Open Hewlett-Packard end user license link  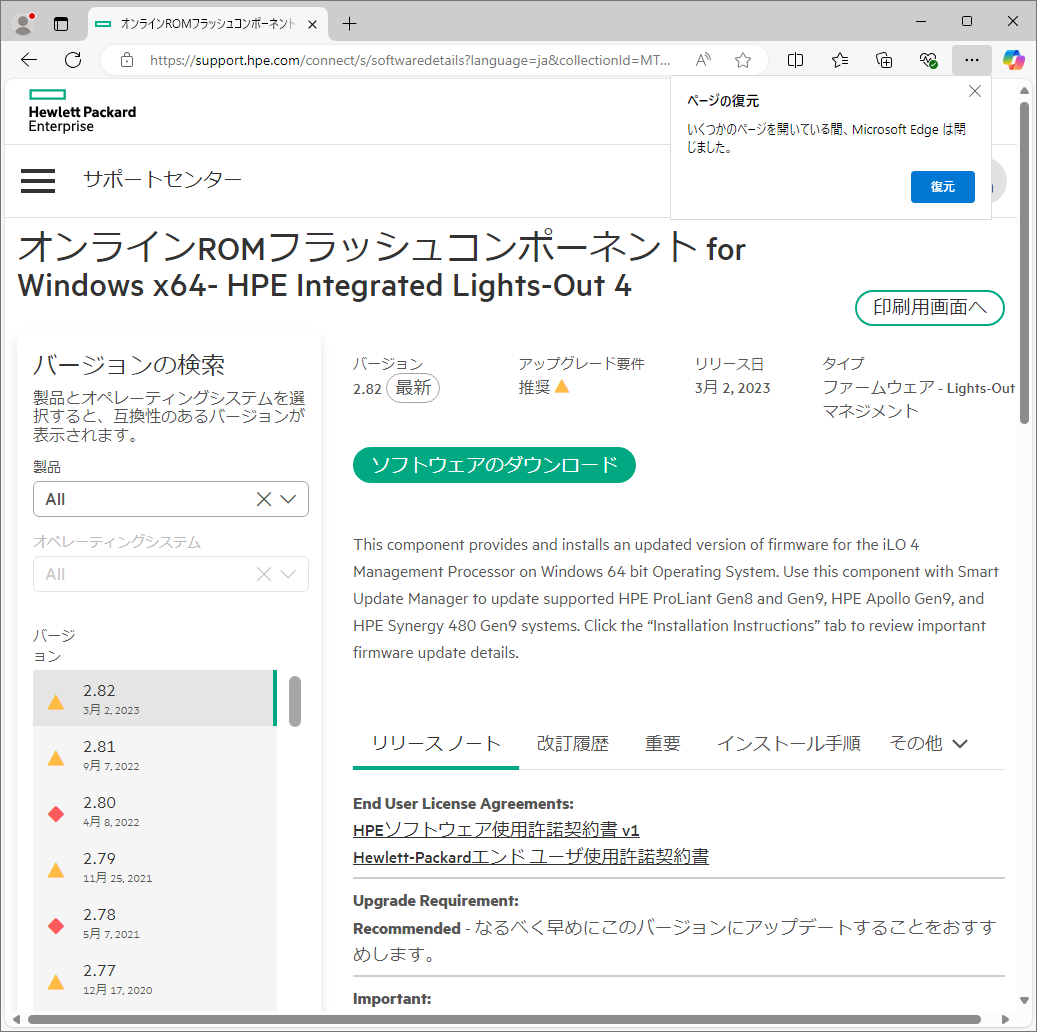coord(531,857)
